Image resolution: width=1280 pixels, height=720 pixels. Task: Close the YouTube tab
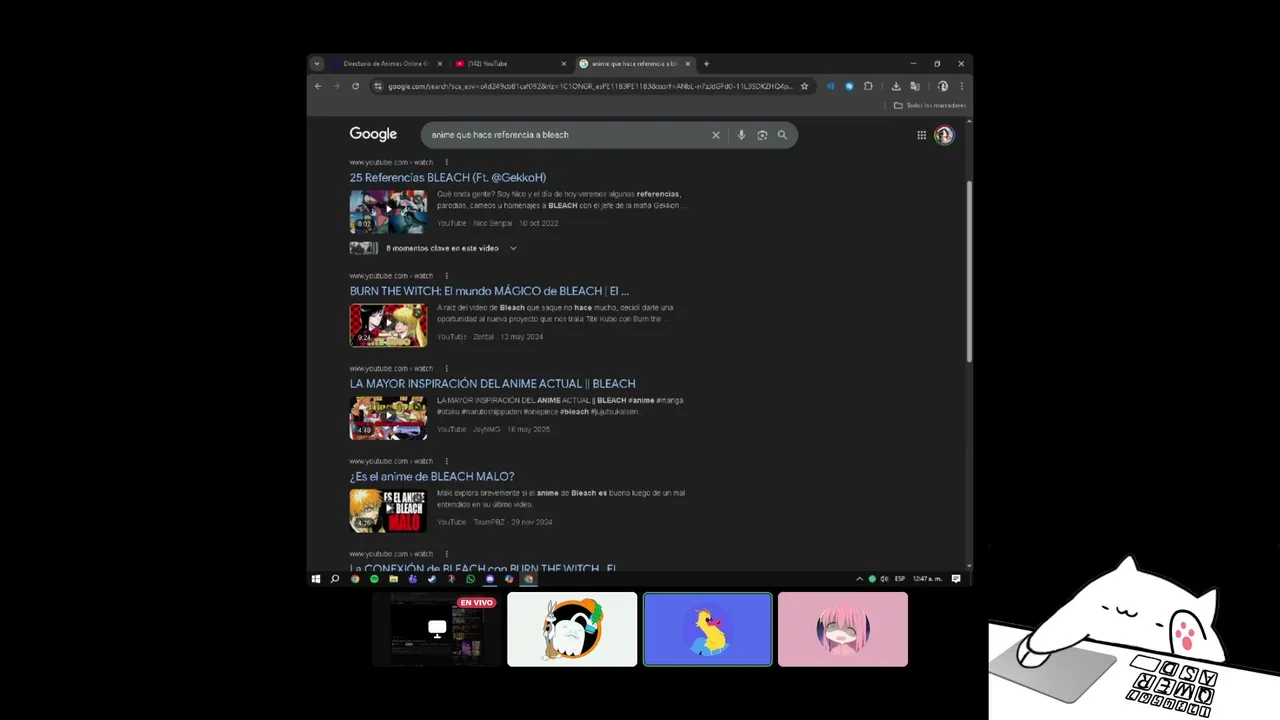coord(563,64)
